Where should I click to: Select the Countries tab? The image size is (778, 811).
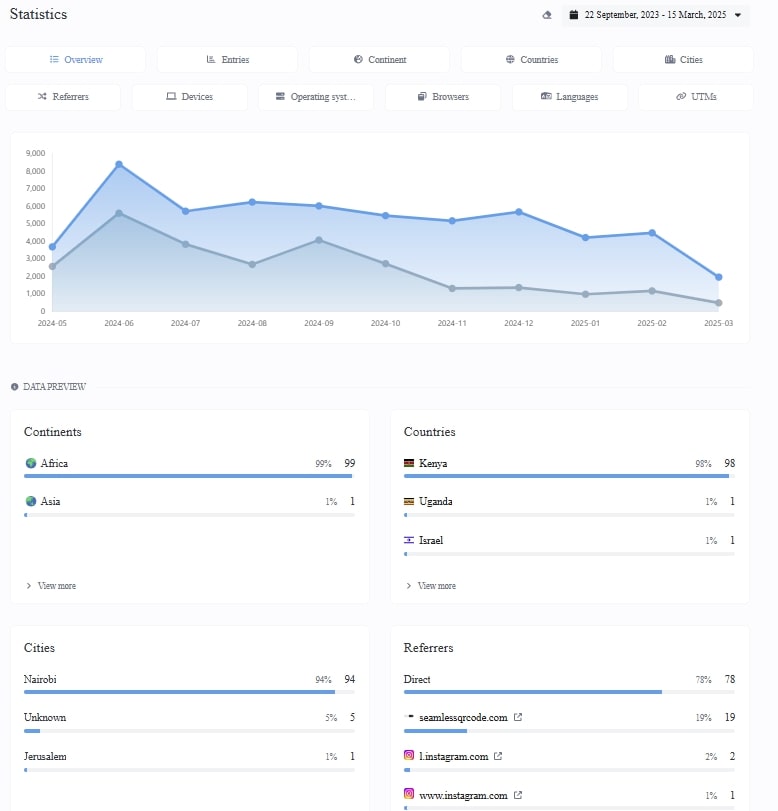531,60
